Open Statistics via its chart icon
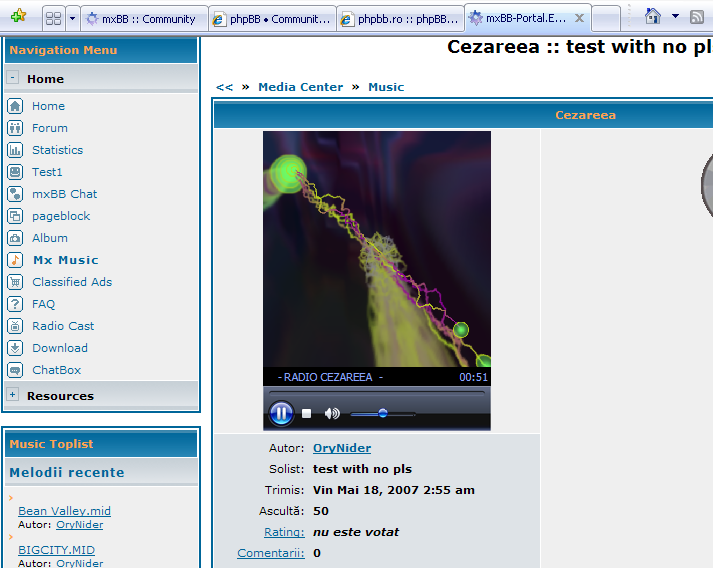This screenshot has height=568, width=713. [x=15, y=150]
